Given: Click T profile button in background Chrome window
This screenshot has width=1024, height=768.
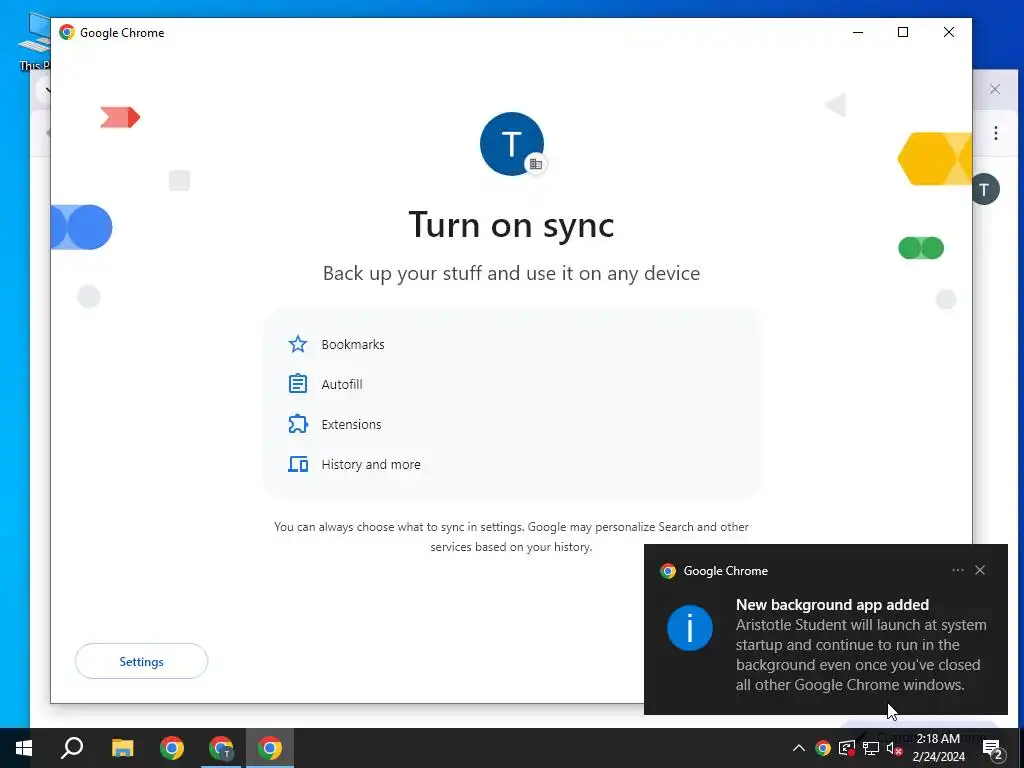Looking at the screenshot, I should click(x=985, y=189).
